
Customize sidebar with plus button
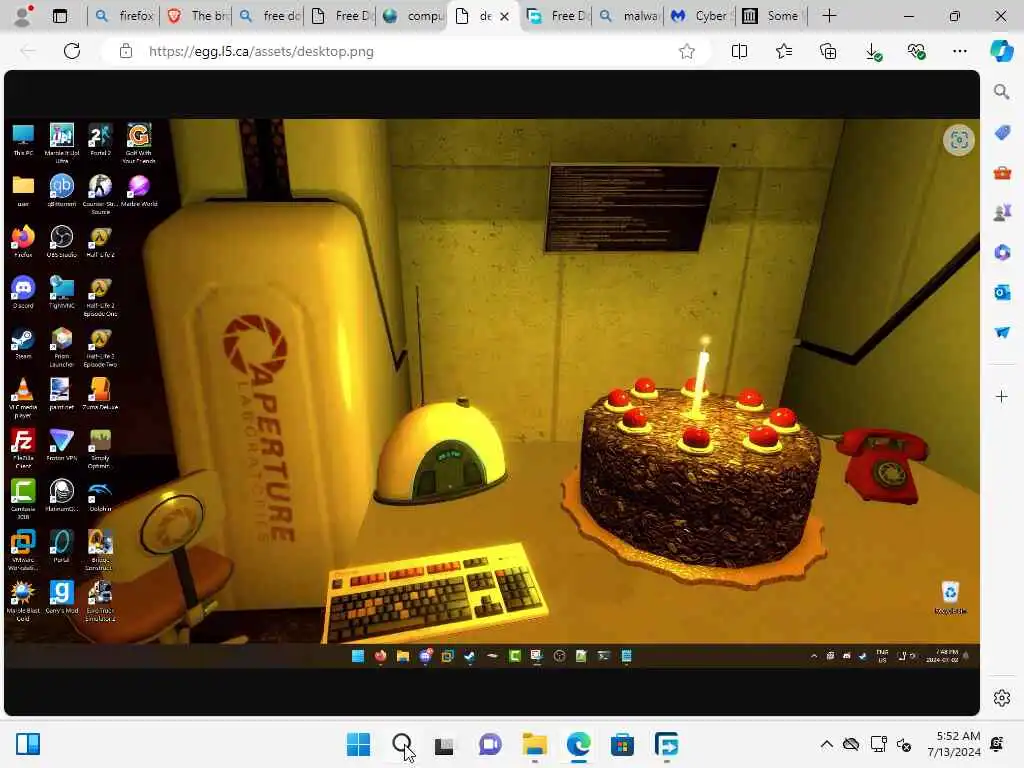coord(1002,396)
